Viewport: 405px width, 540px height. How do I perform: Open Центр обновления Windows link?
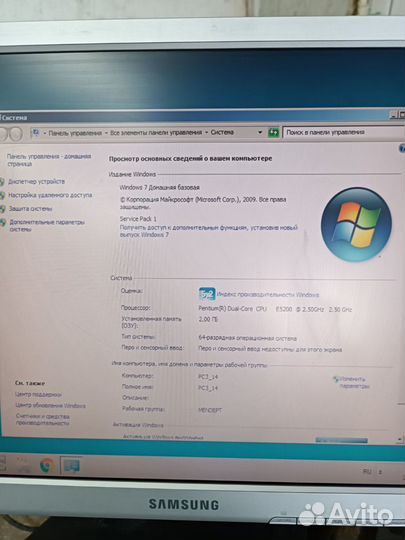(50, 405)
